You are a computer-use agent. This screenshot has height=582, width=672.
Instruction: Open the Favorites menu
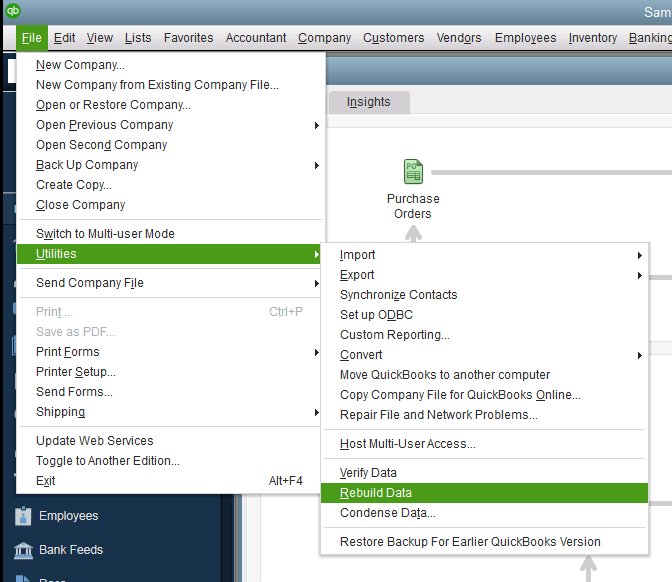tap(188, 38)
